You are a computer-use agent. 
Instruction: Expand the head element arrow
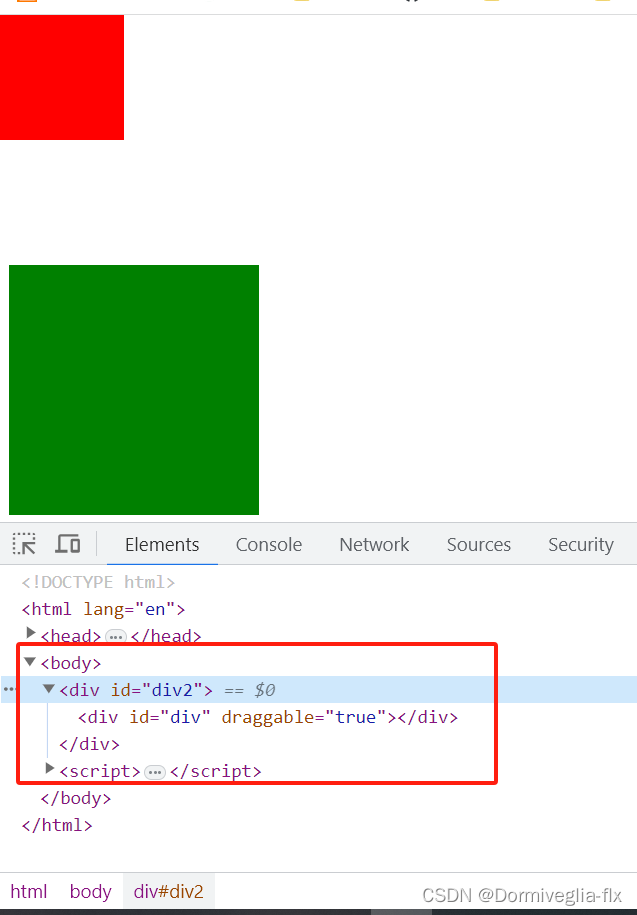(31, 633)
